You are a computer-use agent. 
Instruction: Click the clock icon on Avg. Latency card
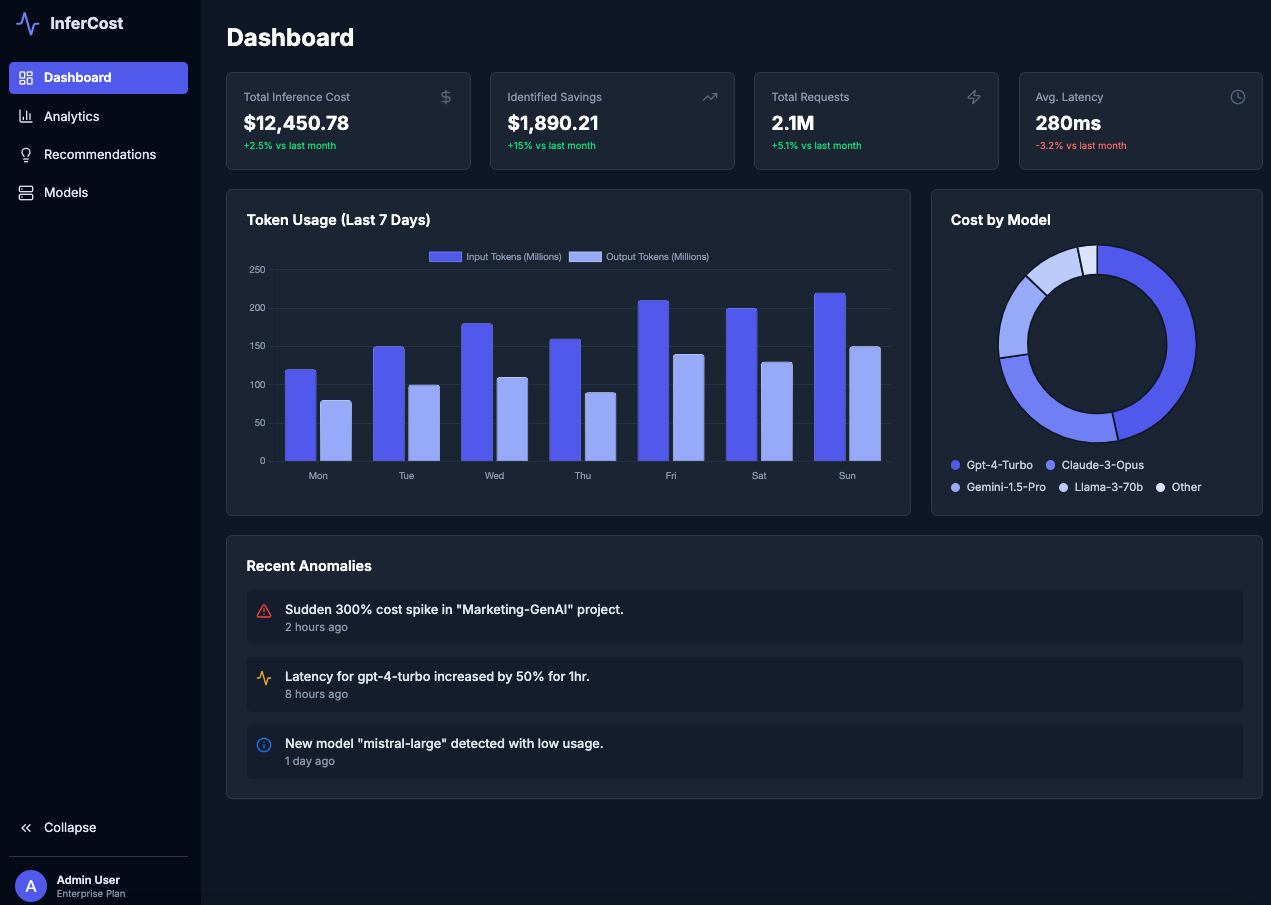[1237, 97]
